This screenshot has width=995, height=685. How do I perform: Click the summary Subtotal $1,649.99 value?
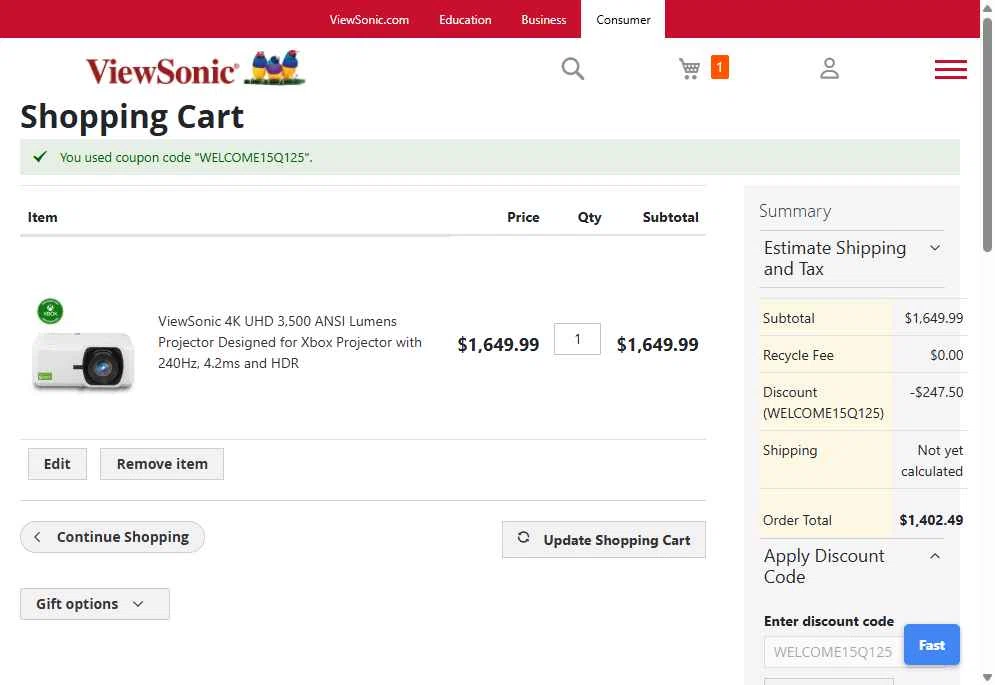[933, 318]
